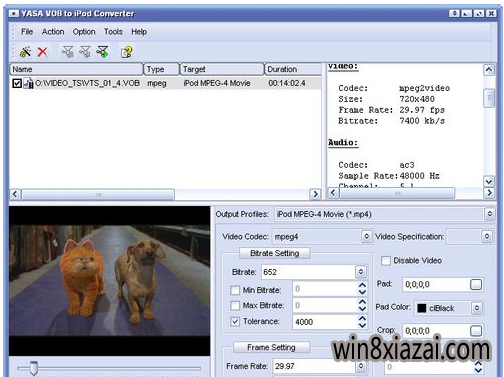
Task: Click the first gray convert arrow toolbar icon
Action: pos(68,52)
